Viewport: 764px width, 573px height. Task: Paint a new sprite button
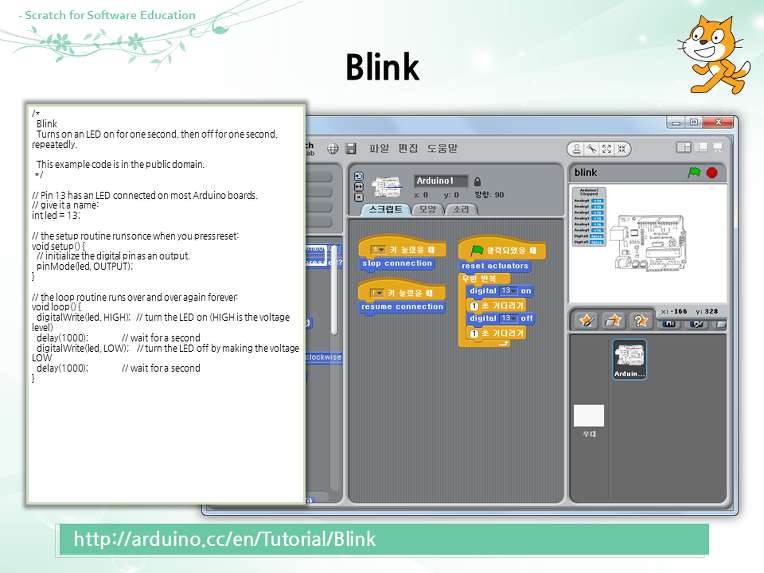587,321
